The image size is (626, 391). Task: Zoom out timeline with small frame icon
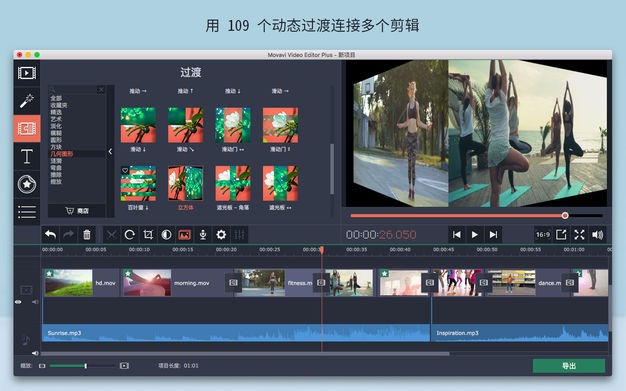coord(42,366)
